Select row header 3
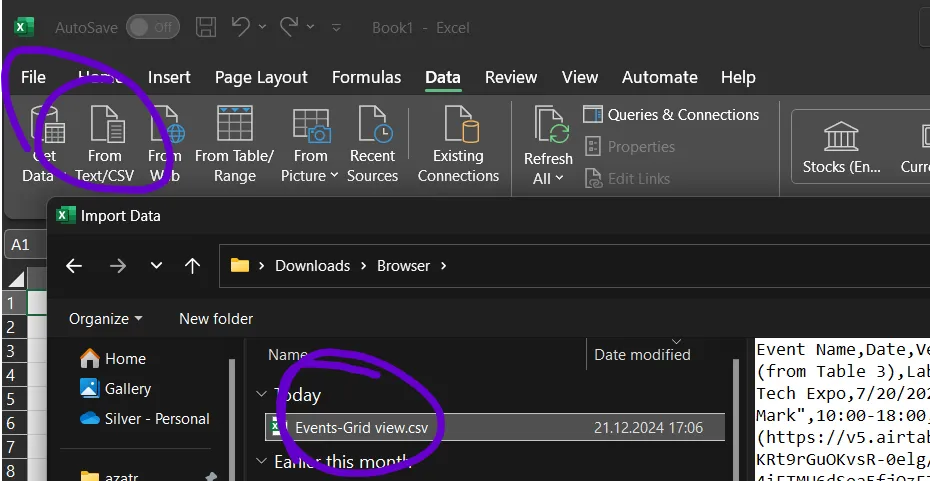930x481 pixels. point(13,351)
